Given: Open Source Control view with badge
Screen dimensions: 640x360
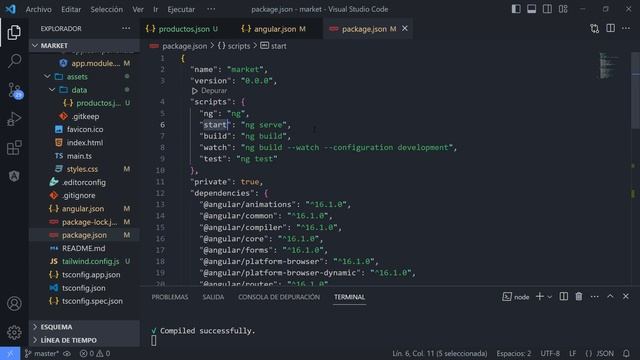Looking at the screenshot, I should [x=15, y=90].
